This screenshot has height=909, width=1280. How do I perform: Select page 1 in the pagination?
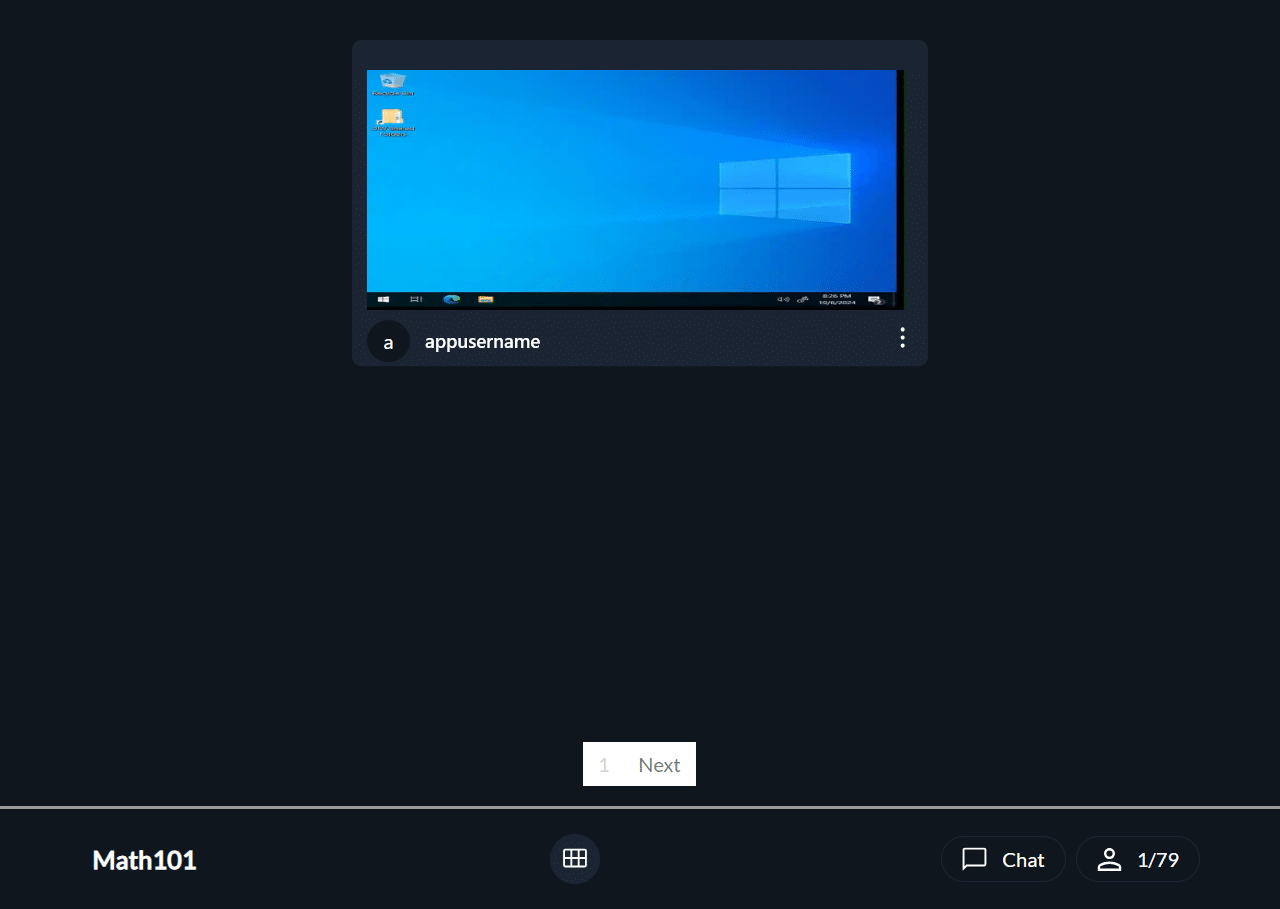click(x=604, y=764)
